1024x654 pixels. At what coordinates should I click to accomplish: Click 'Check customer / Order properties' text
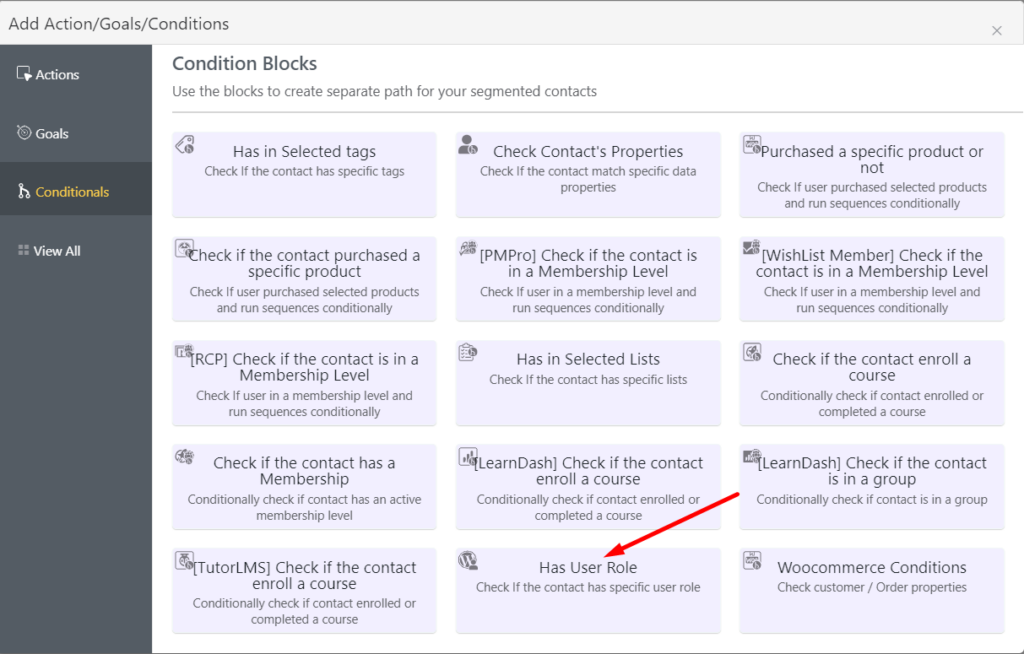point(872,587)
